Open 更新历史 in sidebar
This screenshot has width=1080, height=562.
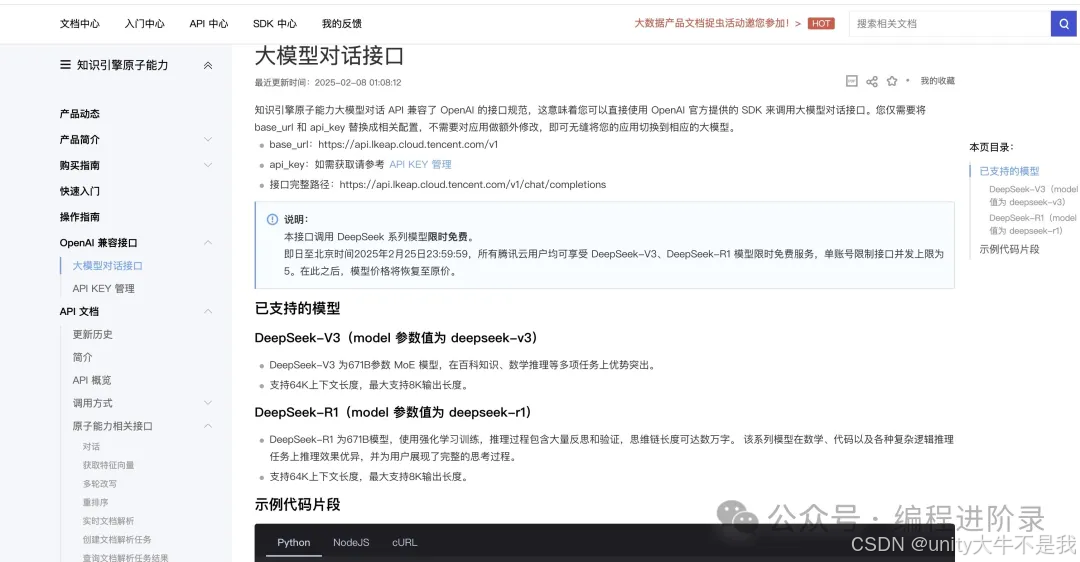[92, 334]
